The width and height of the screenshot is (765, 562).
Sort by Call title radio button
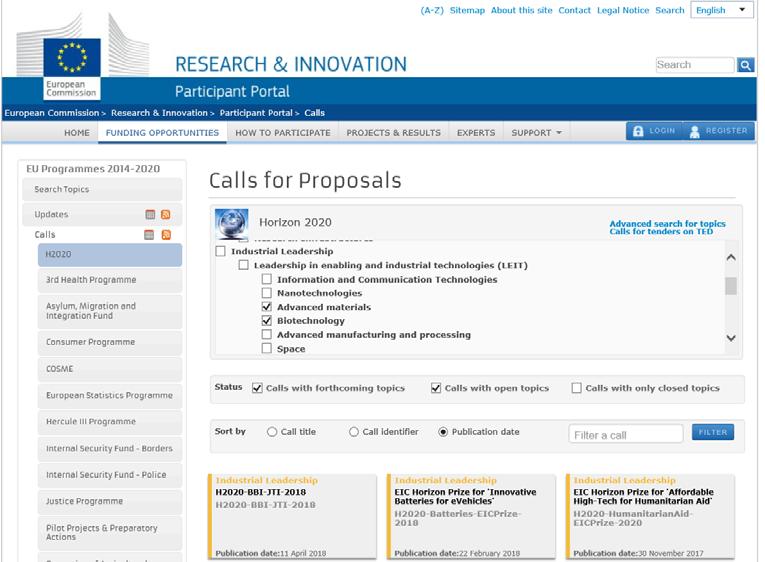(272, 432)
